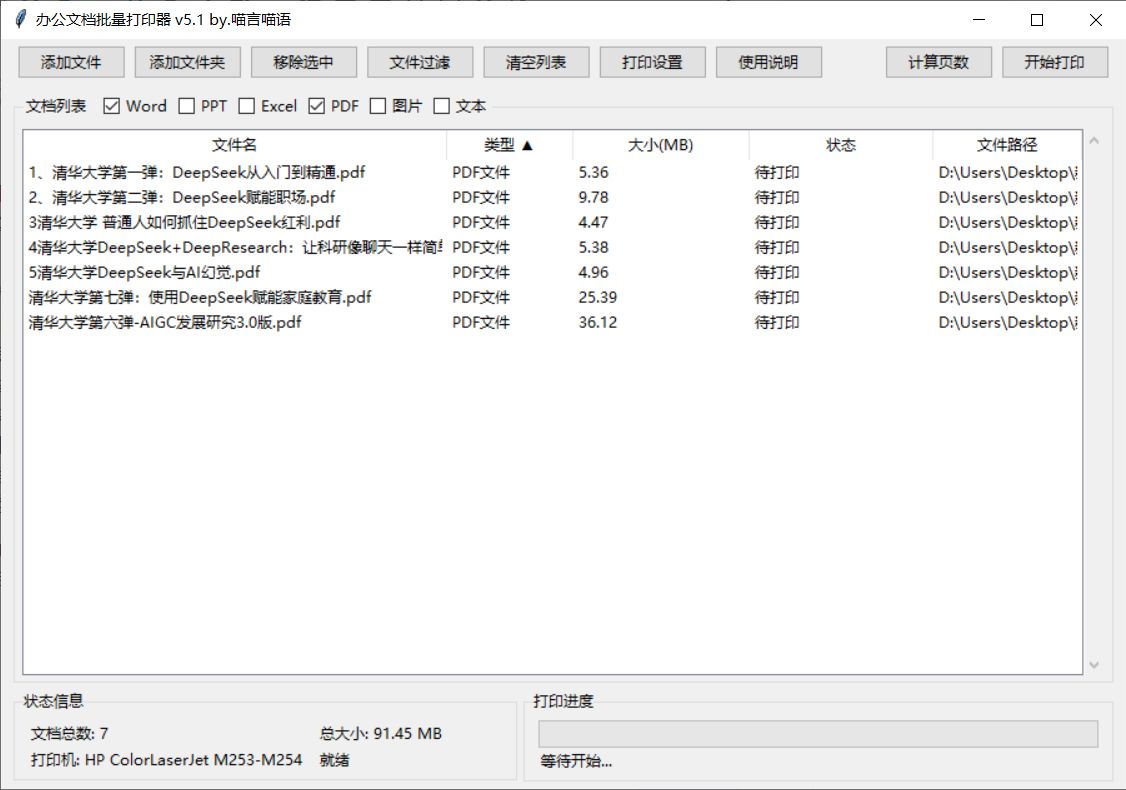Click the 等待开始... progress label
The height and width of the screenshot is (790, 1126).
[576, 761]
